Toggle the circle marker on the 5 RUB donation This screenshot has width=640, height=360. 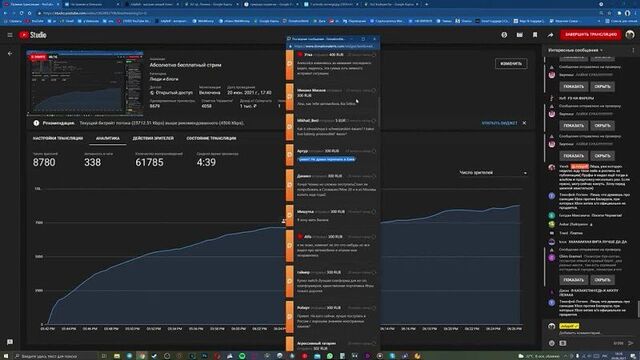tap(373, 121)
